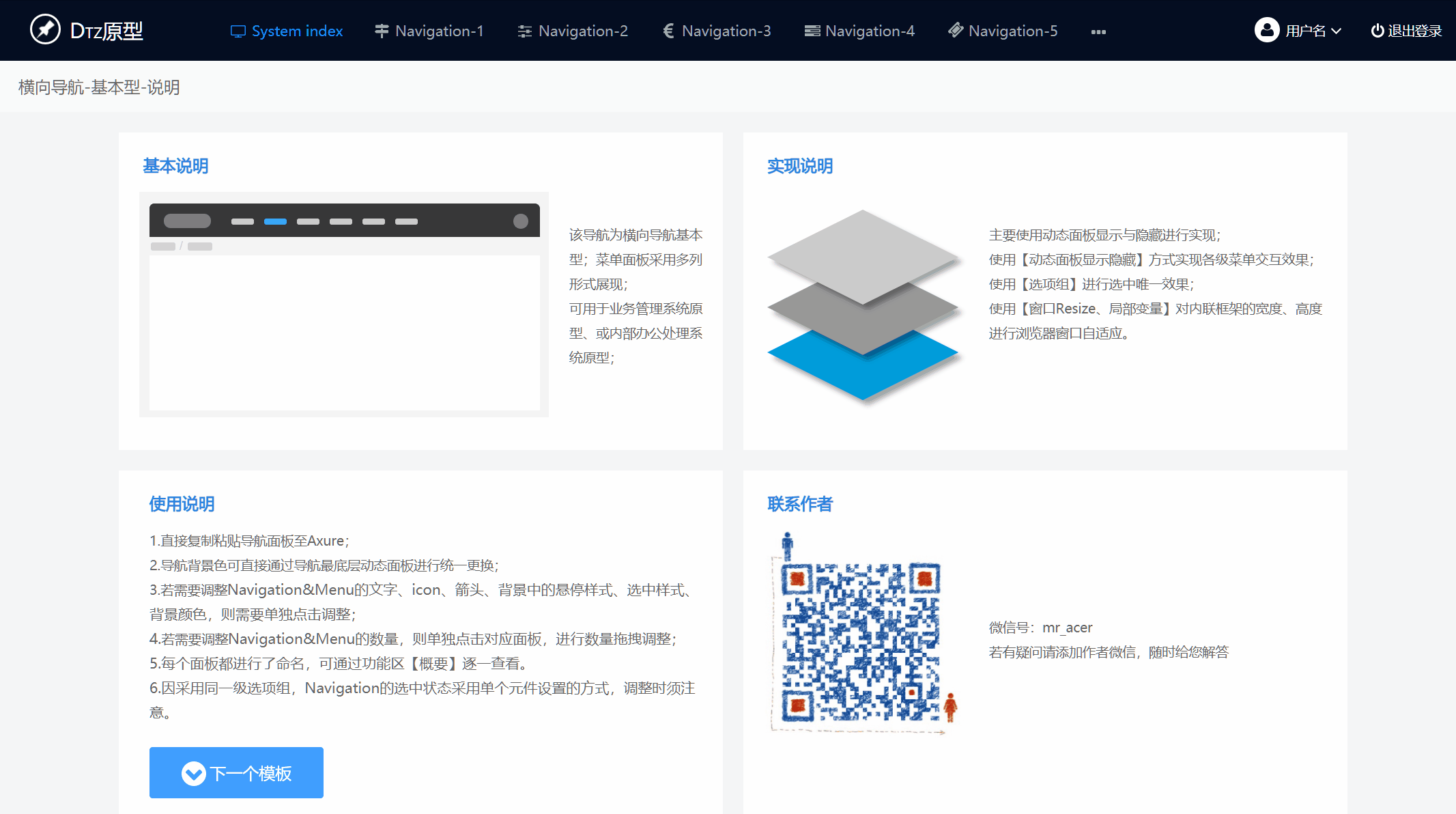
Task: Click the horizontal navigation layout preview image
Action: (344, 305)
